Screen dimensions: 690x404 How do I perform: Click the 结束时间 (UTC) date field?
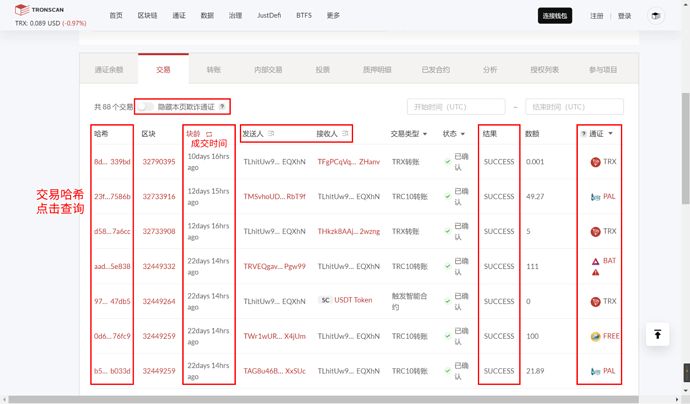[x=574, y=107]
